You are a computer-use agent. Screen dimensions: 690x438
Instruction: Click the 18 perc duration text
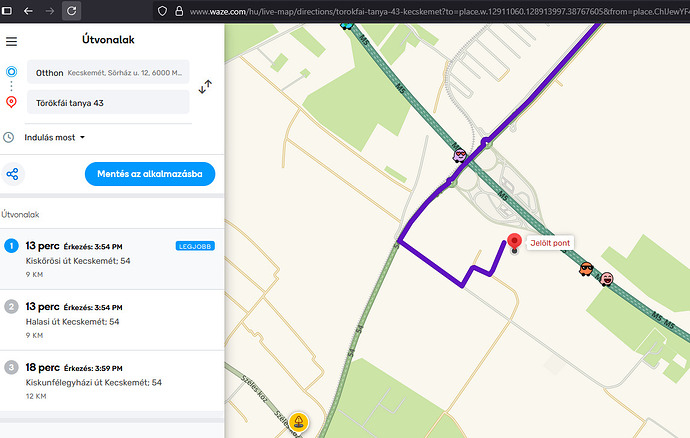(x=42, y=368)
